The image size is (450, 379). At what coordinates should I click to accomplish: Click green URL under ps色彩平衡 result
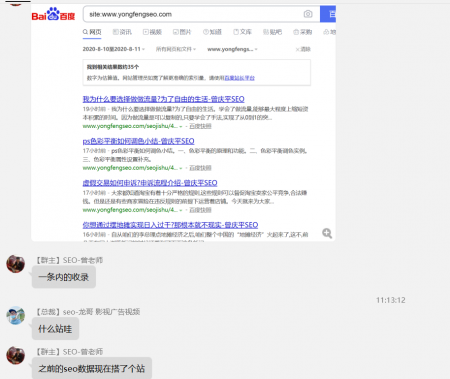pyautogui.click(x=130, y=168)
